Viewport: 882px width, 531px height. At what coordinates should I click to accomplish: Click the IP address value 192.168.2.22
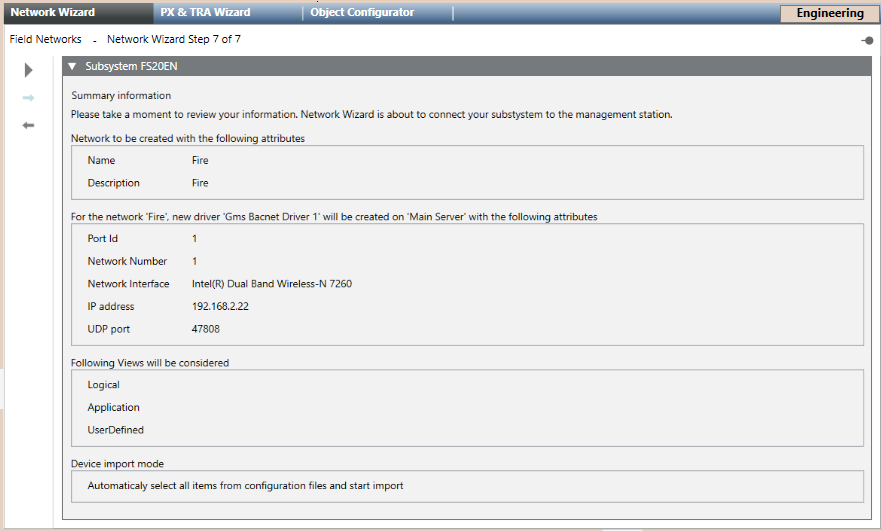click(x=220, y=307)
